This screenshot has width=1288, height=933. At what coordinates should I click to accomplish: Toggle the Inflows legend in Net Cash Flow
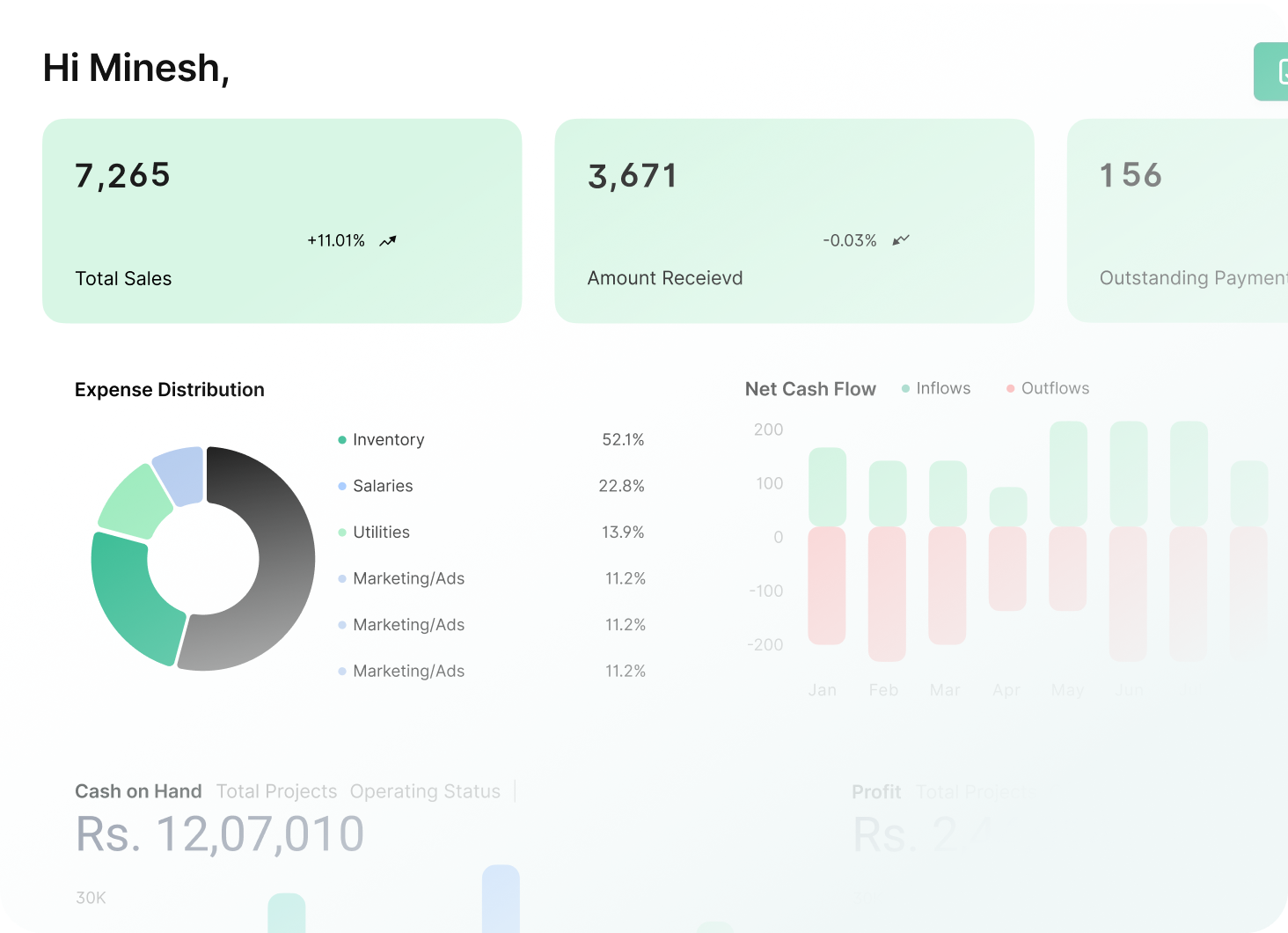[936, 388]
